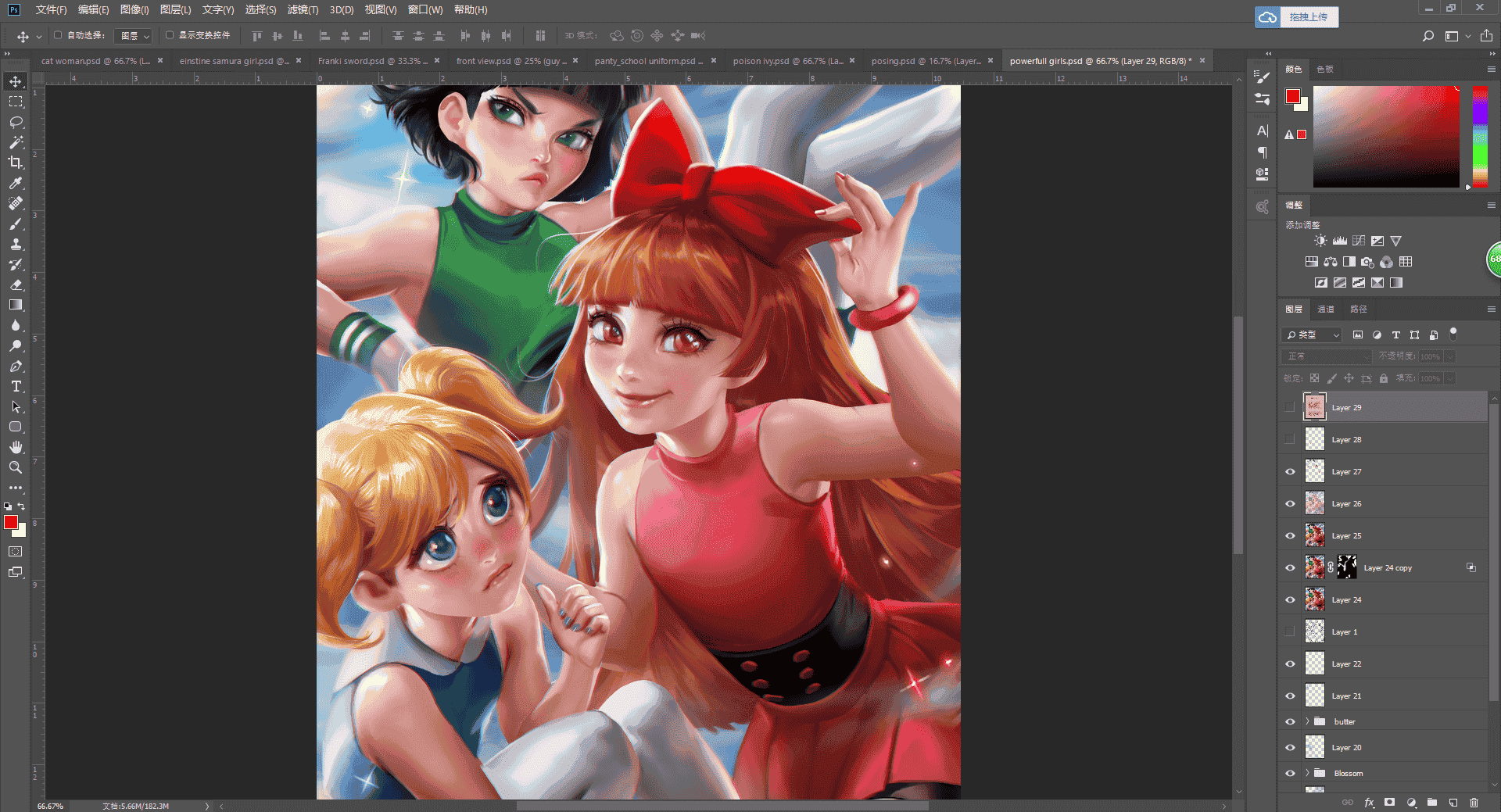This screenshot has height=812, width=1501.
Task: Choose the Lasso tool
Action: (x=16, y=122)
